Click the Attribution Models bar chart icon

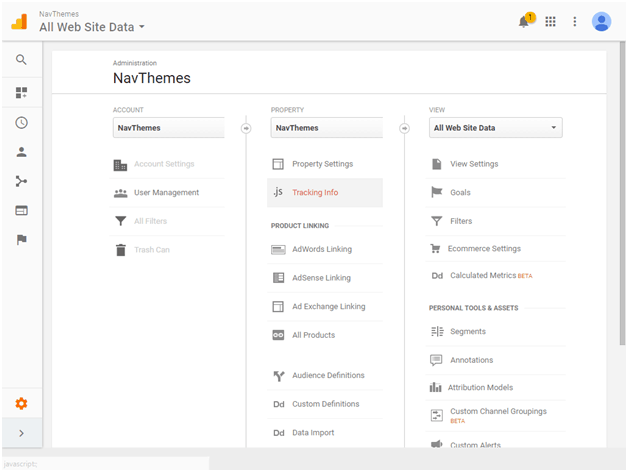[435, 387]
